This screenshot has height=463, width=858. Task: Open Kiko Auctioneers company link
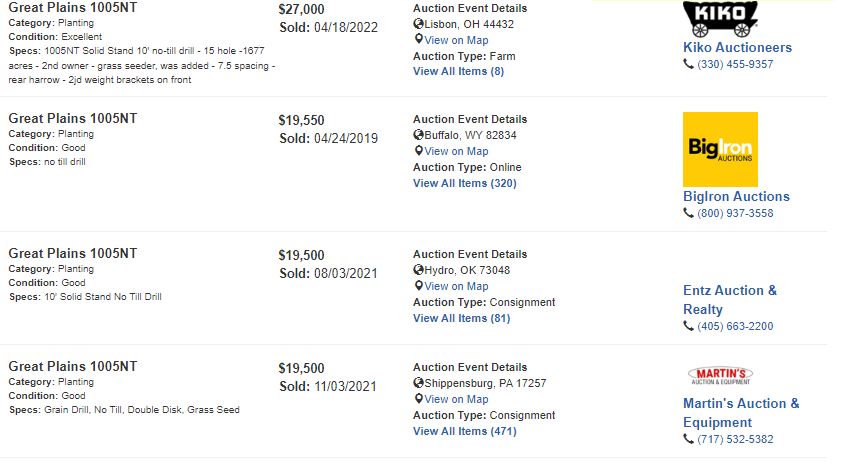click(737, 48)
